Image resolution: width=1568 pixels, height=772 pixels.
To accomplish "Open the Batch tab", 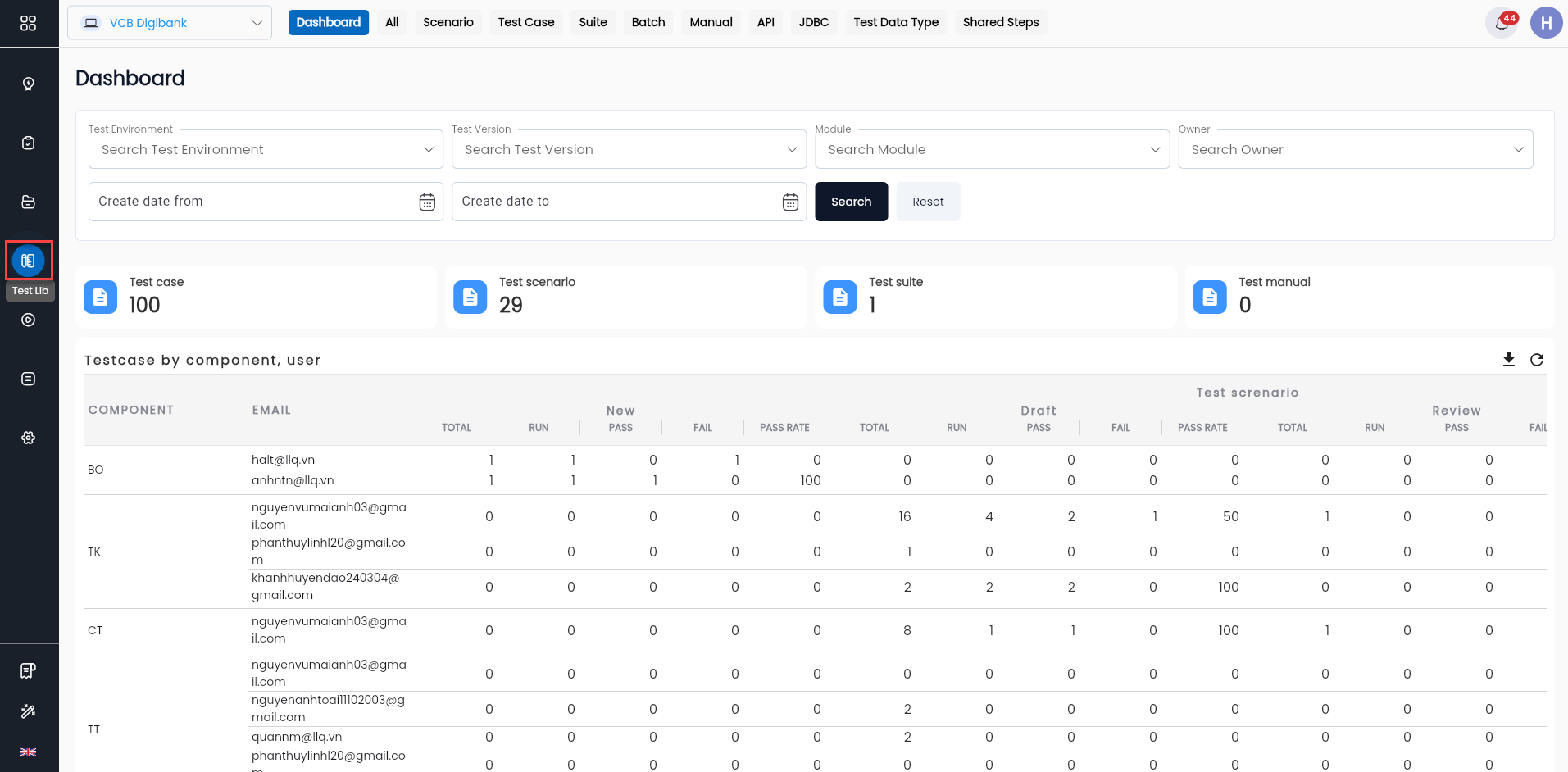I will (x=648, y=22).
